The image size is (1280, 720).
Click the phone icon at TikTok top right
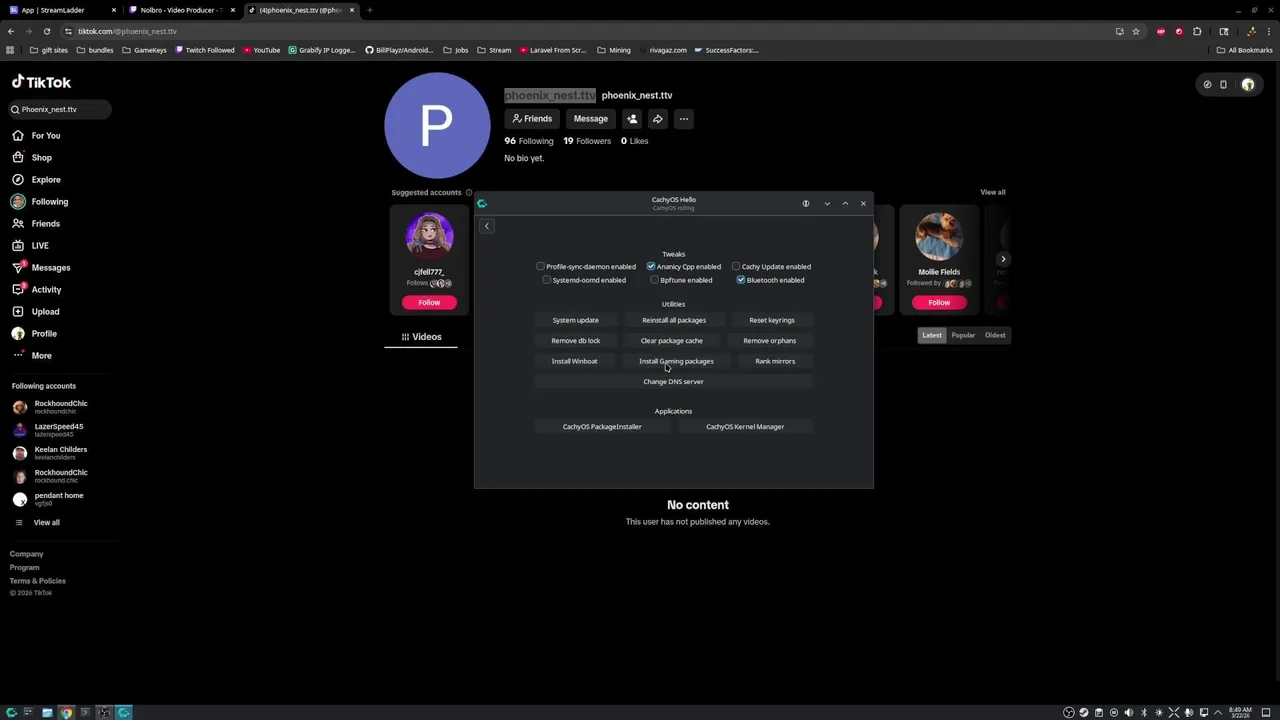tap(1223, 85)
